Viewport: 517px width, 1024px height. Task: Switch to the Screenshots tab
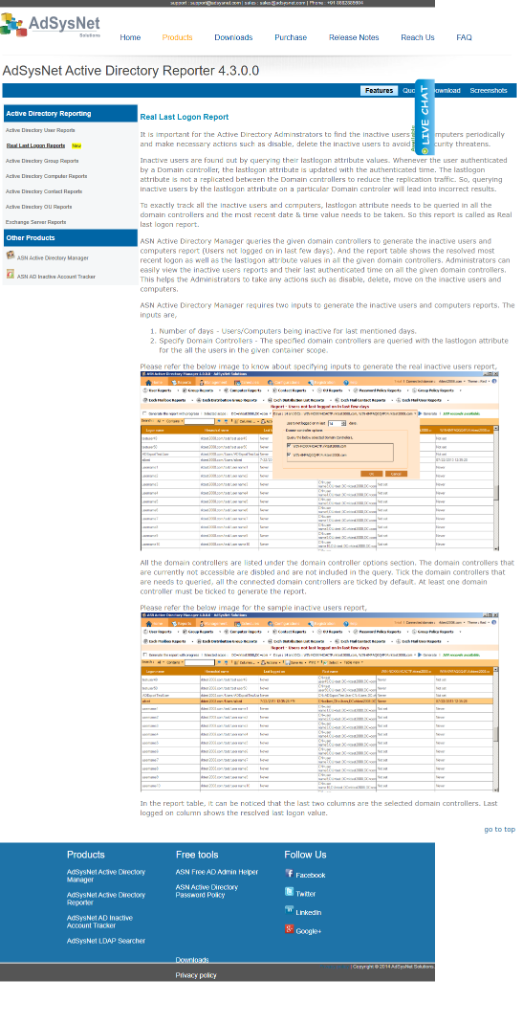click(488, 91)
